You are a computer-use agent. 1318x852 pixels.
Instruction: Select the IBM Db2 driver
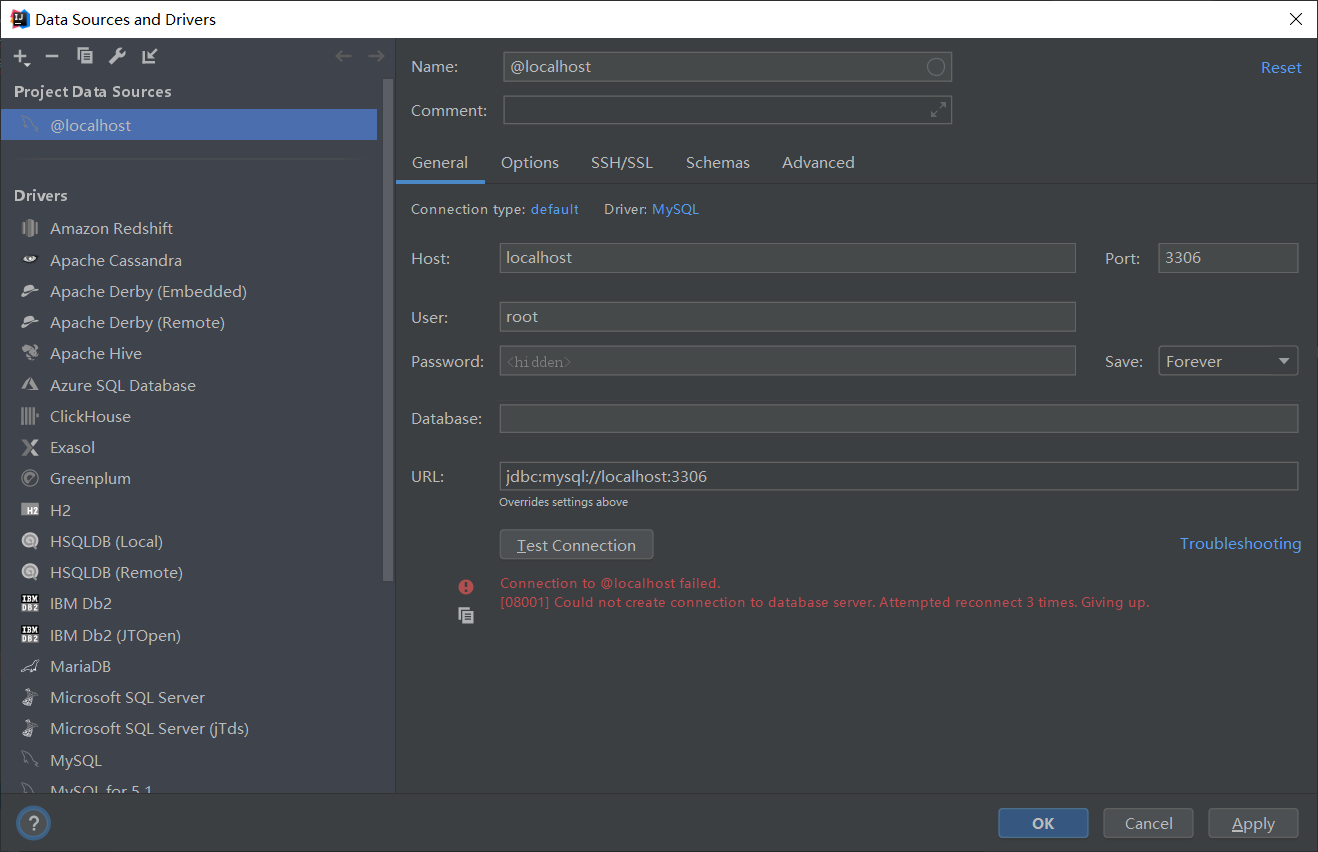tap(189, 603)
